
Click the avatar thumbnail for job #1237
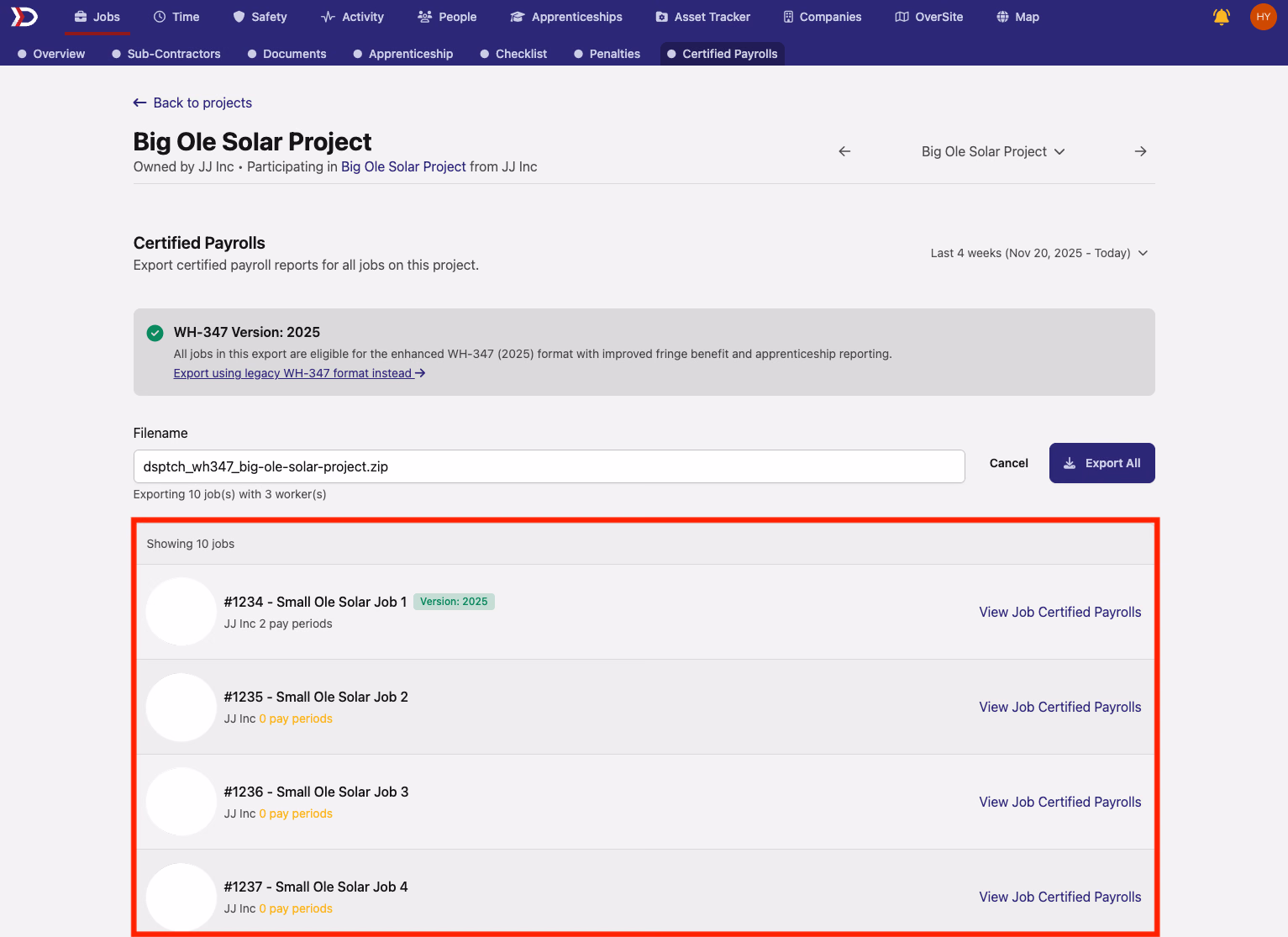click(x=181, y=897)
